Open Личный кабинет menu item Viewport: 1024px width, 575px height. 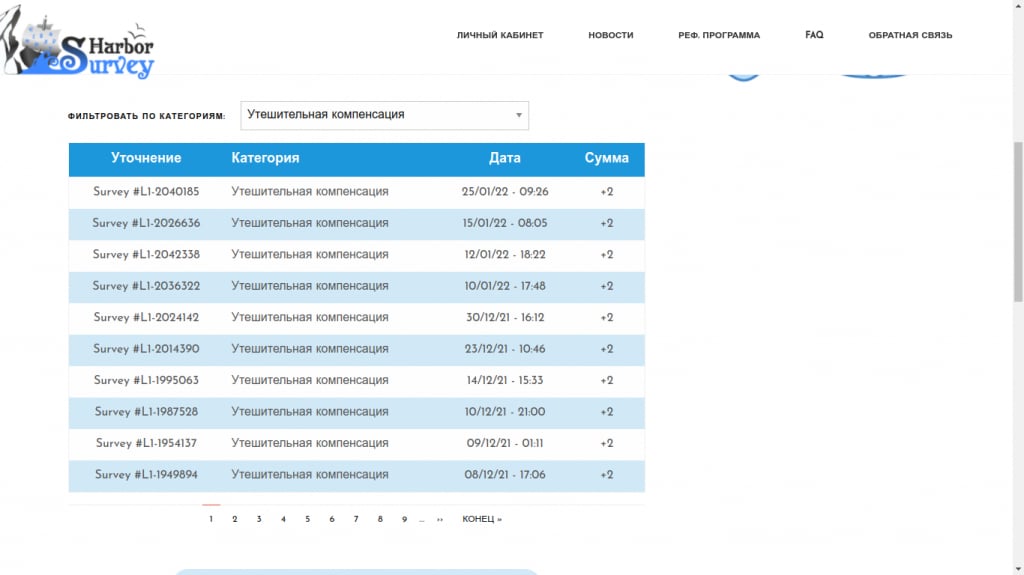[x=500, y=35]
